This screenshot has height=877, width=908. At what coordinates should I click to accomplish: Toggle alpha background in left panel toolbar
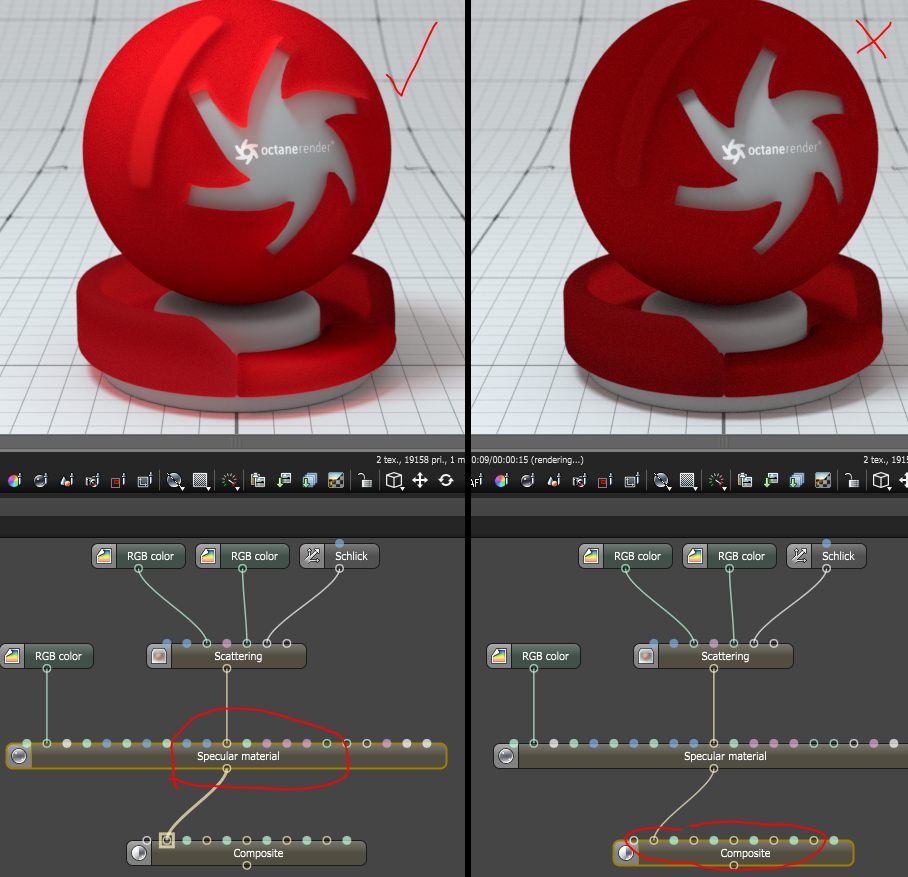point(336,480)
